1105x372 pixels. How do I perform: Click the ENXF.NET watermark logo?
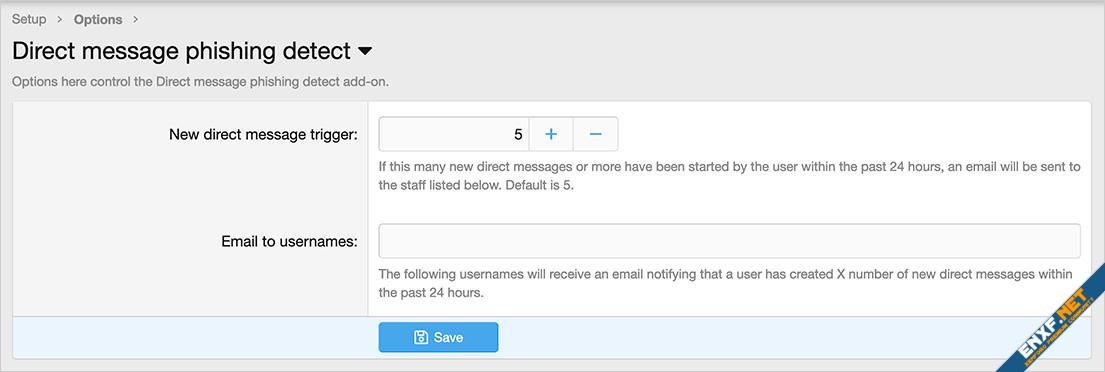click(1048, 318)
